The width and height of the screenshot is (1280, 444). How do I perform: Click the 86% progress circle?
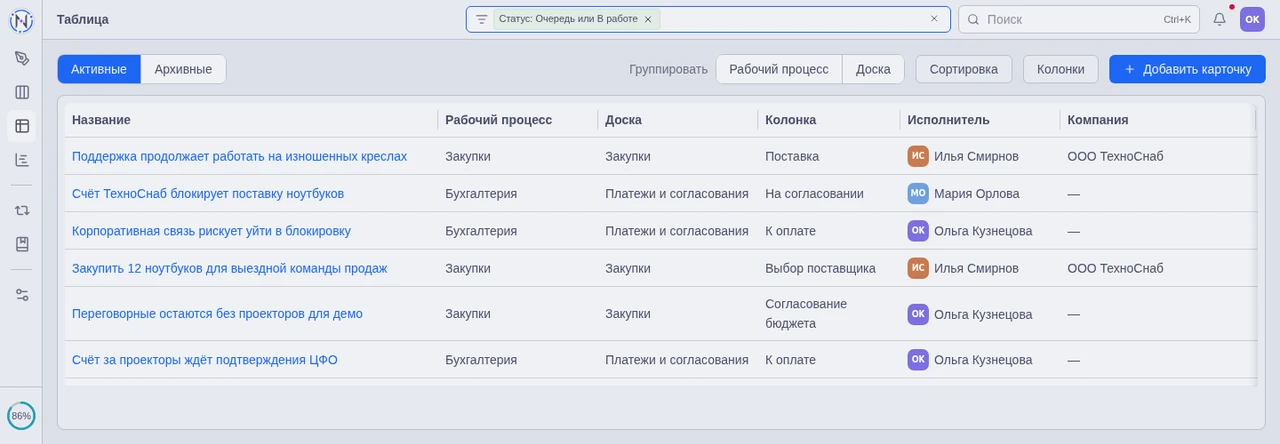pyautogui.click(x=21, y=416)
